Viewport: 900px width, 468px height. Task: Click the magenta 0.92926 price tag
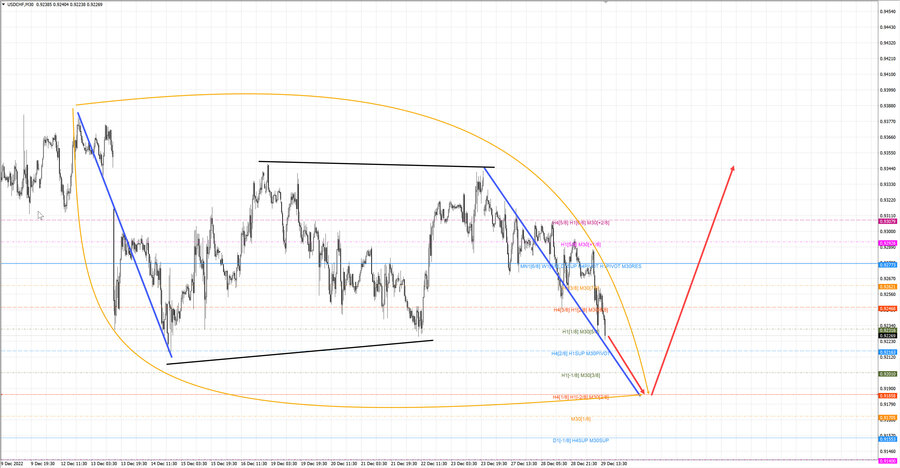pyautogui.click(x=887, y=243)
